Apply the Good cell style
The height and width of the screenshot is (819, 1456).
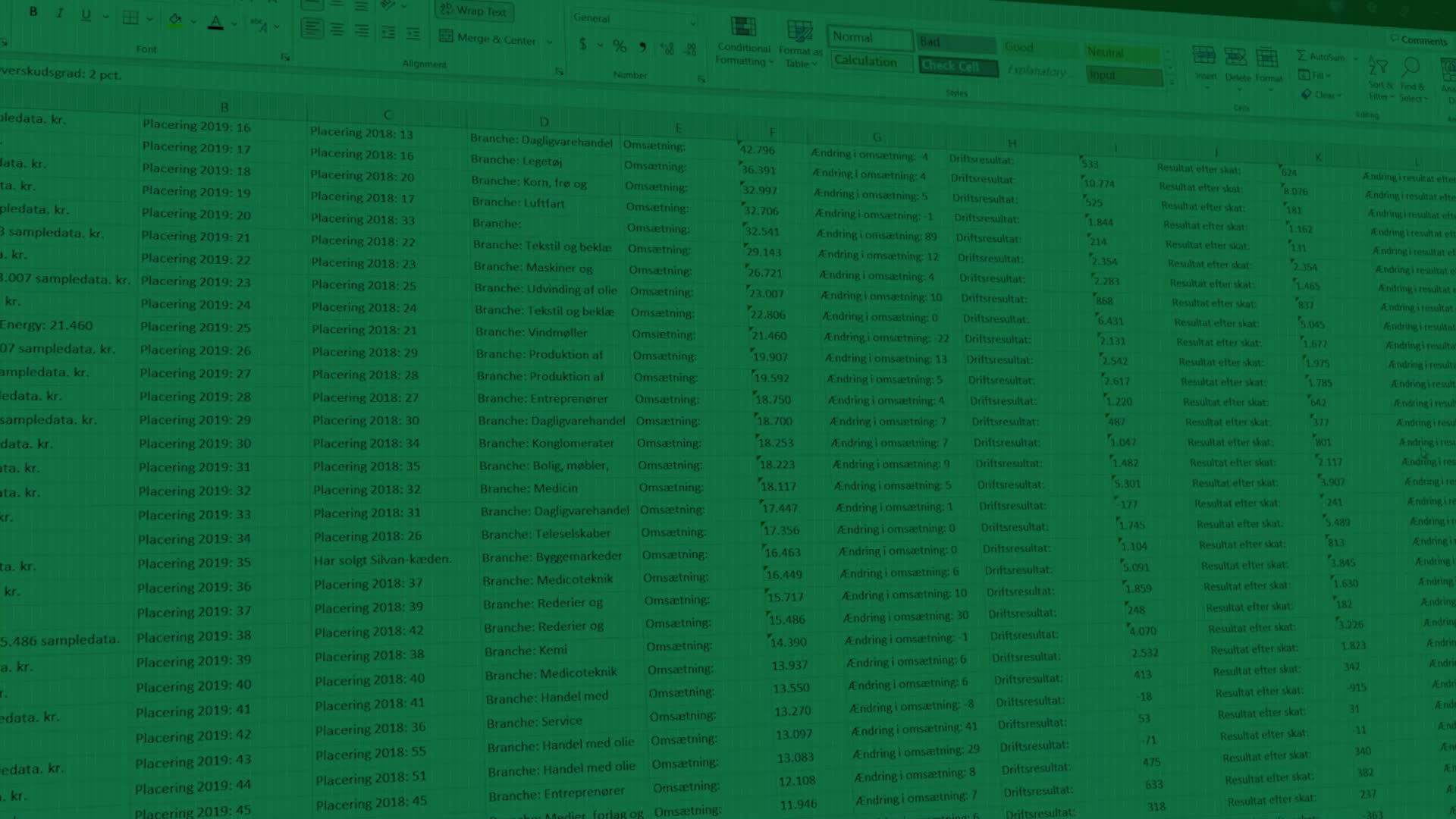1040,48
